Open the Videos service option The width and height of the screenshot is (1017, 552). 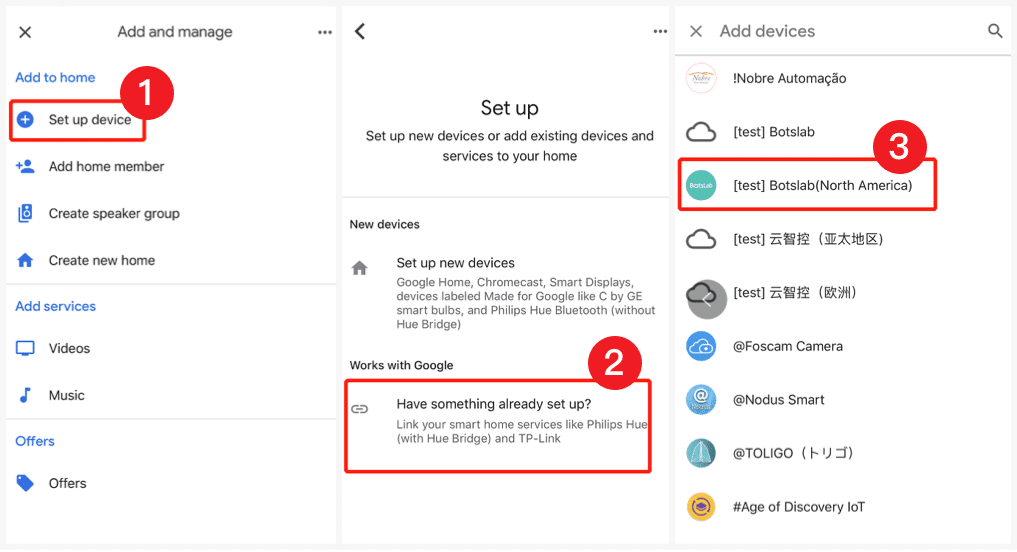69,348
